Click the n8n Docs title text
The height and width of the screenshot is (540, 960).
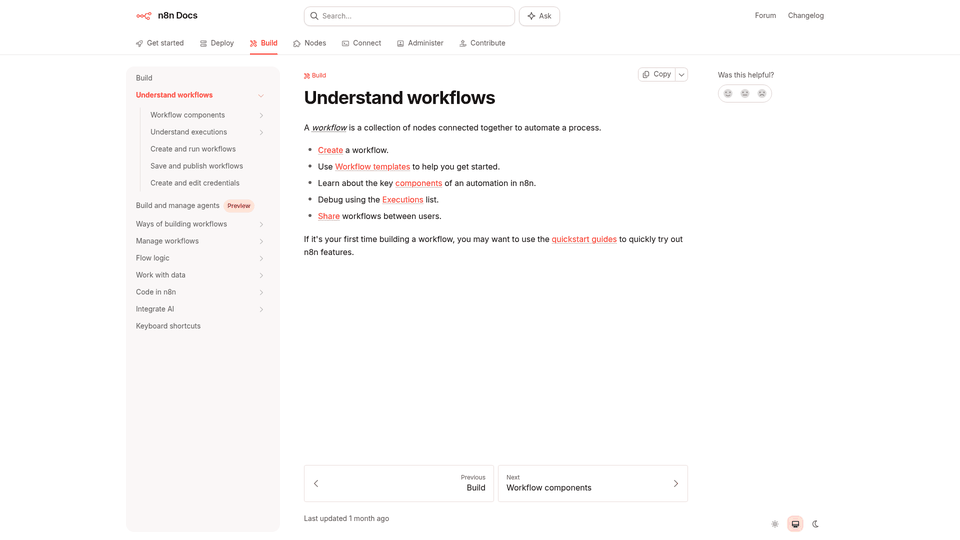pyautogui.click(x=178, y=16)
